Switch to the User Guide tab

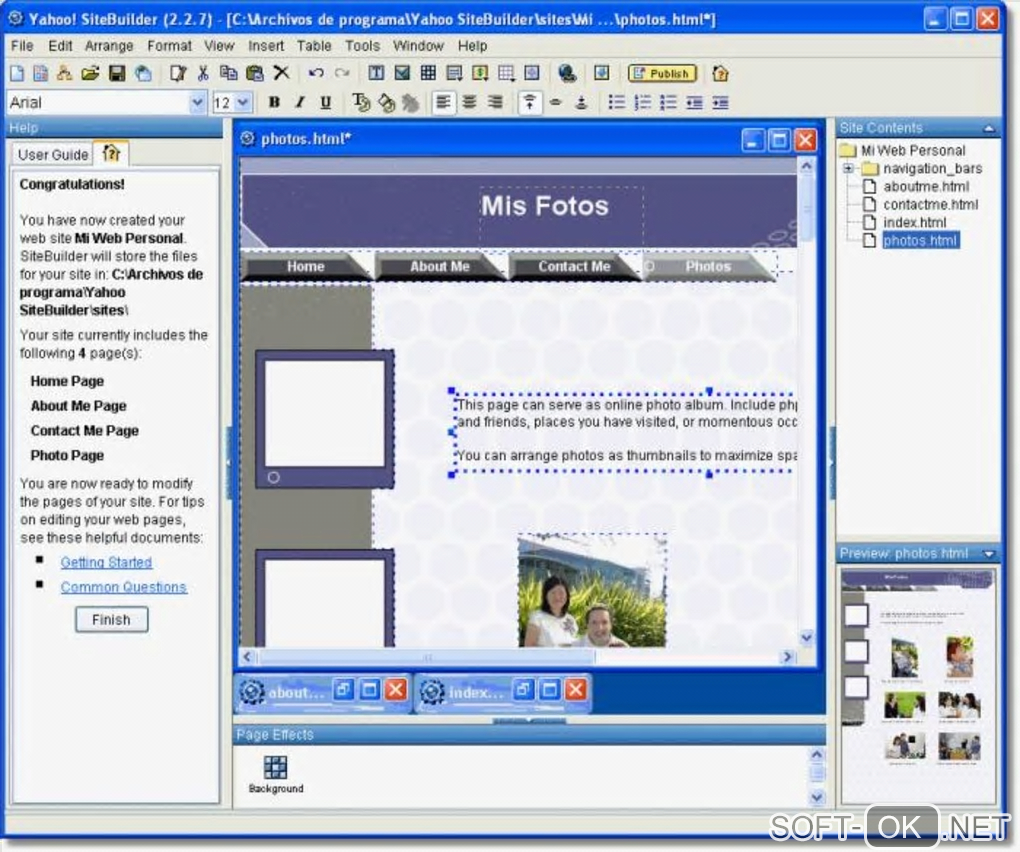click(x=53, y=155)
